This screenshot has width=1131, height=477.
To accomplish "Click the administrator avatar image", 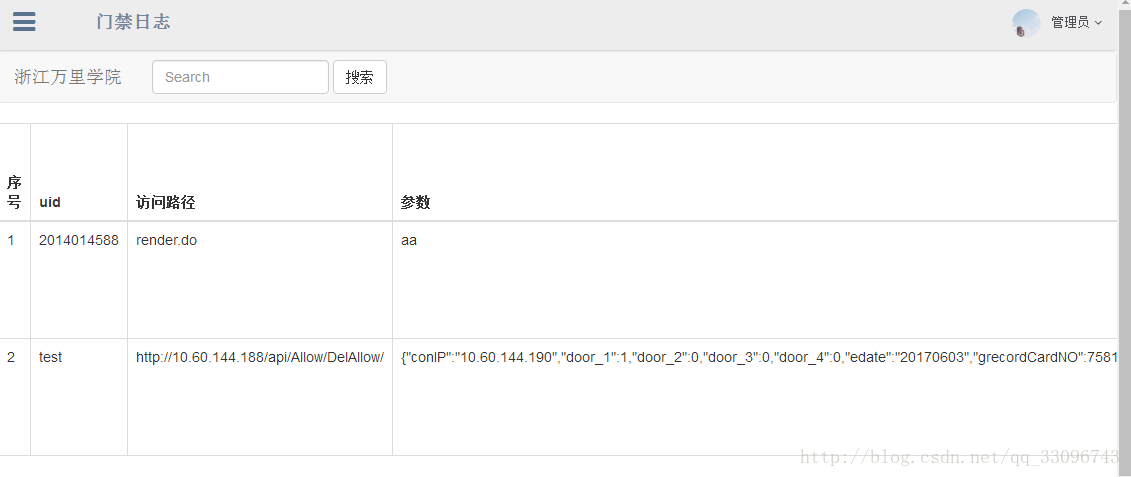I will [x=1026, y=23].
